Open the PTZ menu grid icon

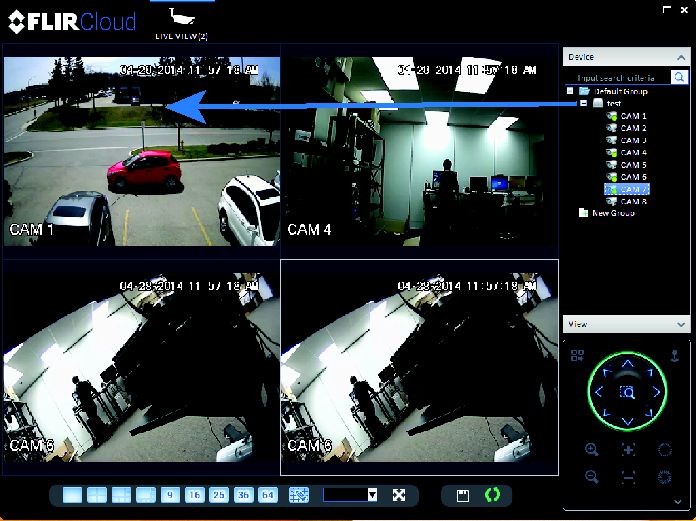coord(577,355)
